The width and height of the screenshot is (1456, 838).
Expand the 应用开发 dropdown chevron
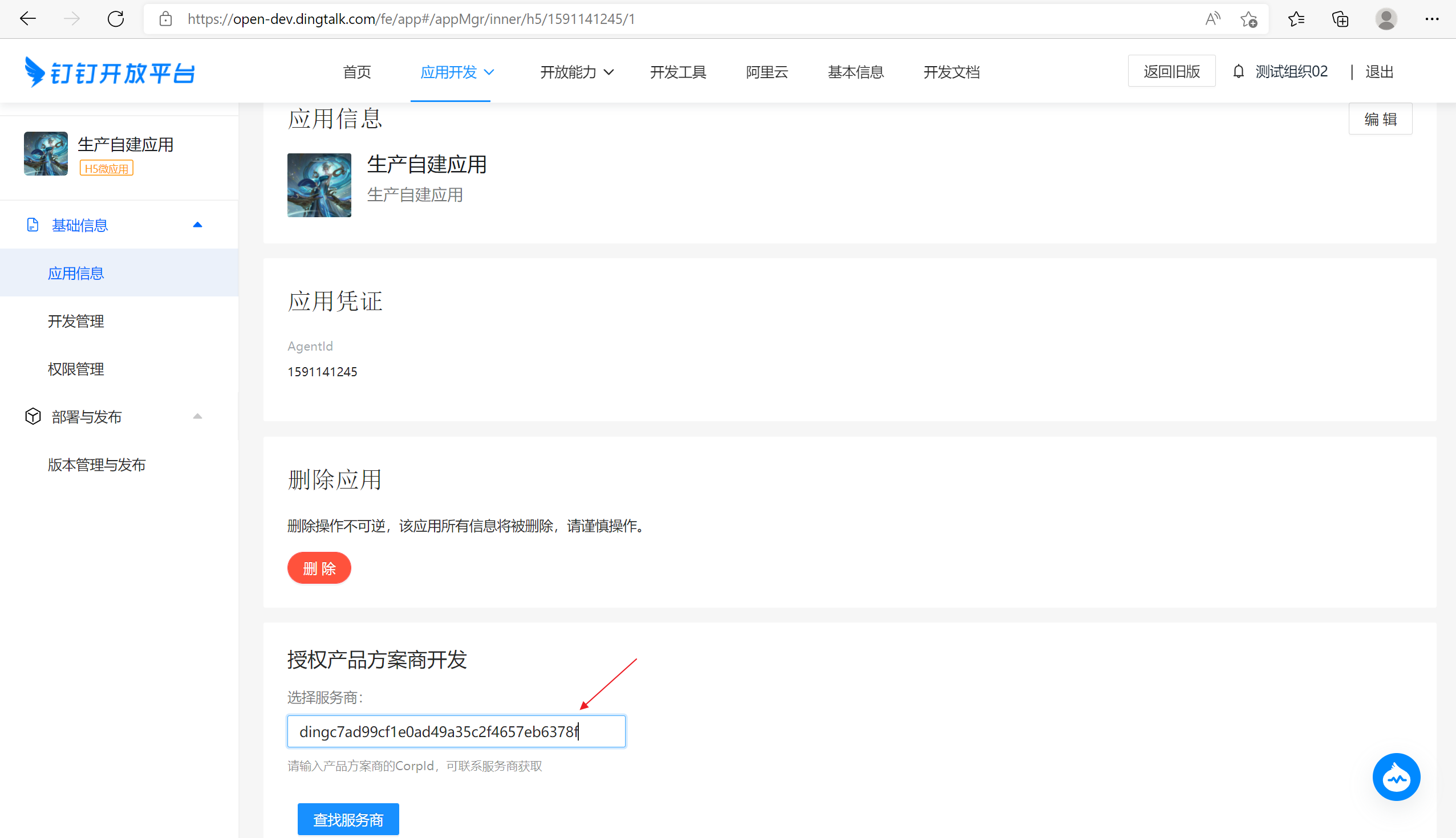[489, 72]
